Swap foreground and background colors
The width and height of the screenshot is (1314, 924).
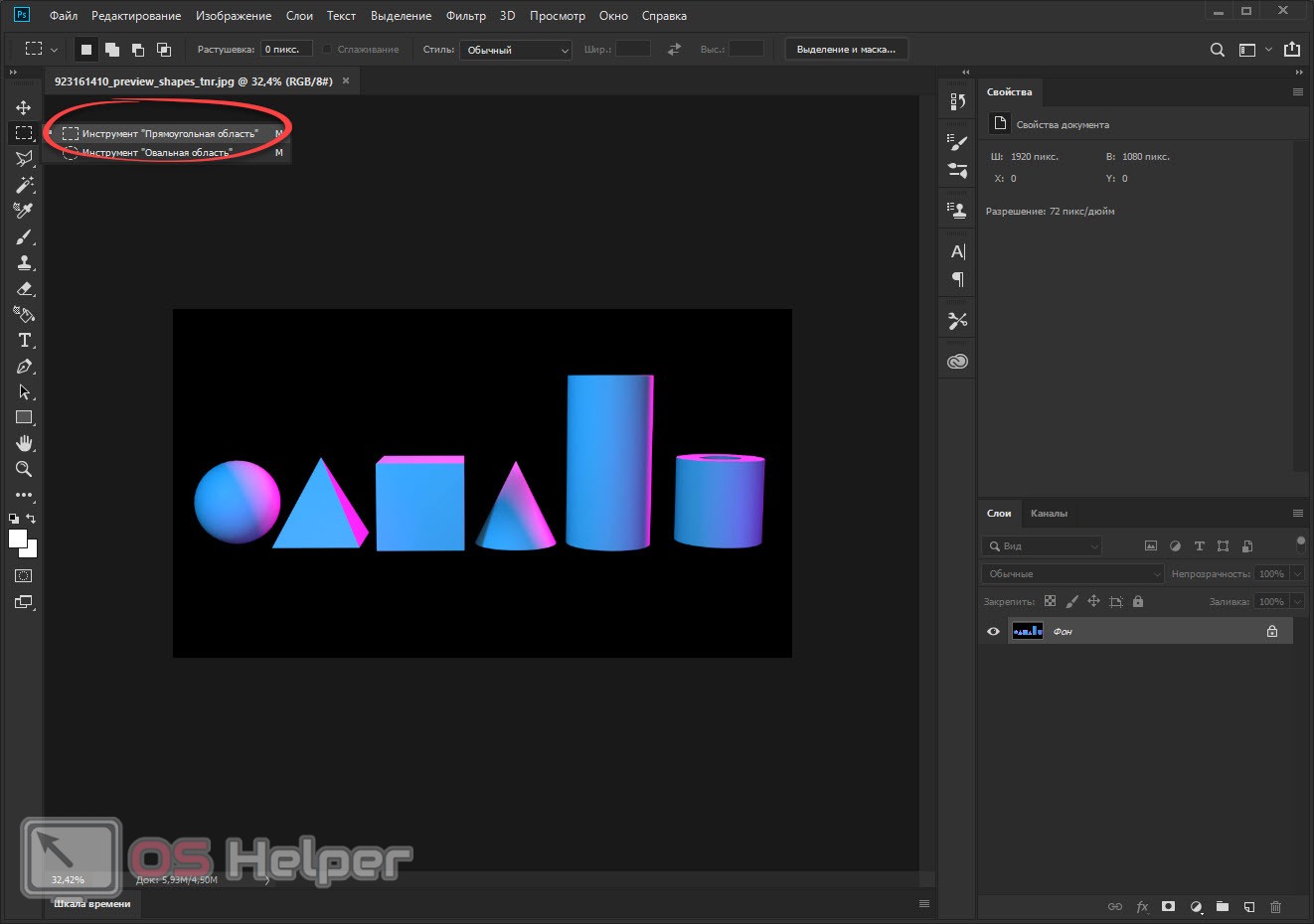(x=31, y=519)
